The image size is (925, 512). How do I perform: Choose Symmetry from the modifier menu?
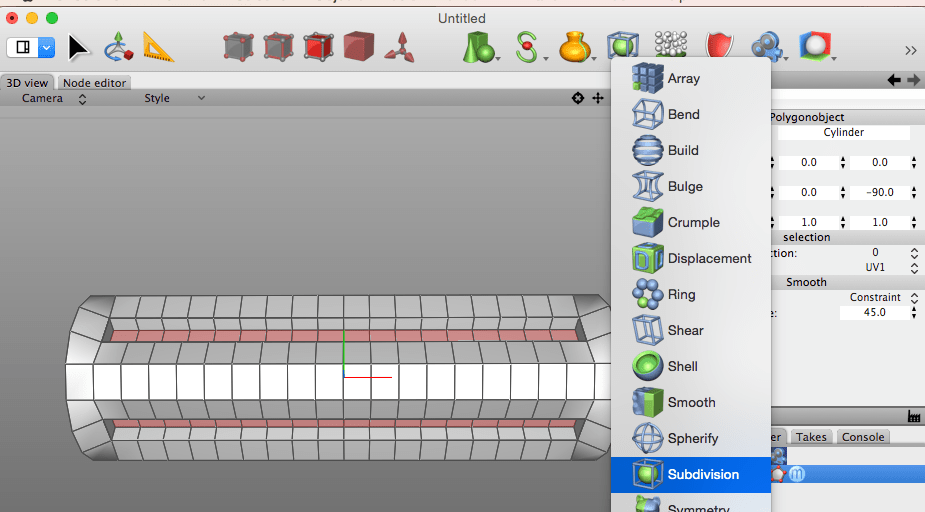pyautogui.click(x=691, y=503)
